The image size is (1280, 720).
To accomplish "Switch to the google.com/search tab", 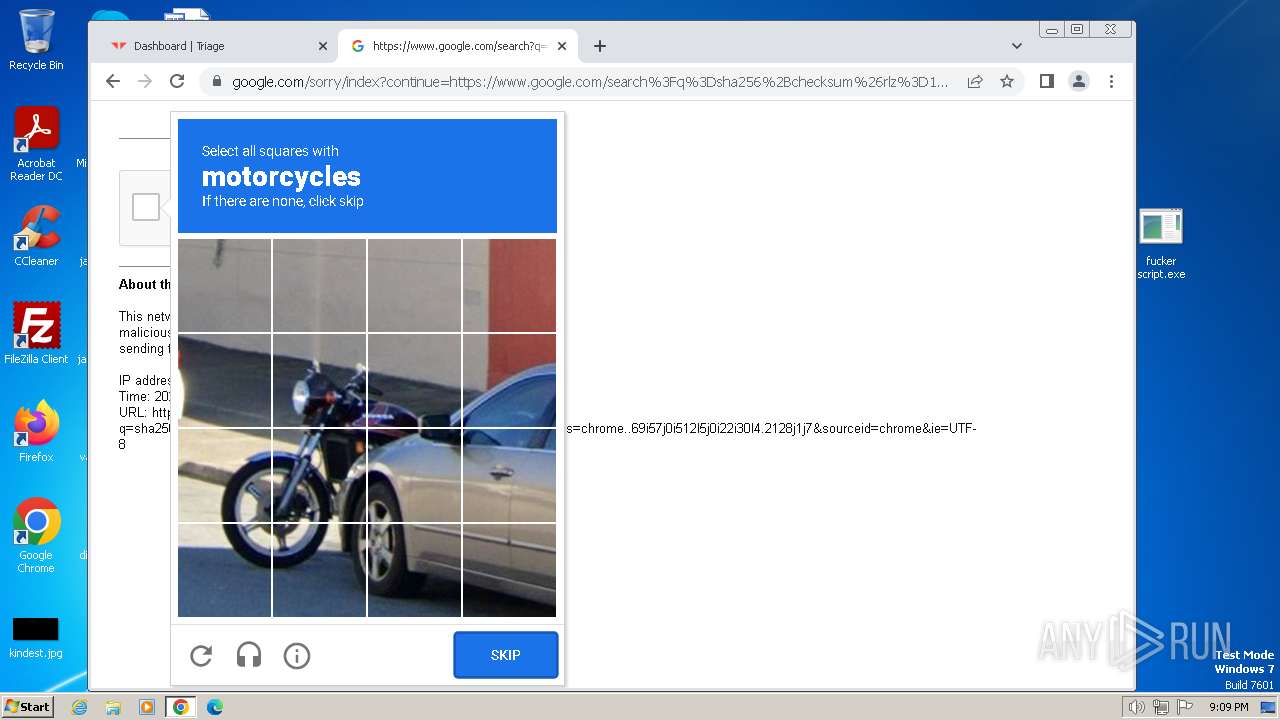I will tap(458, 46).
